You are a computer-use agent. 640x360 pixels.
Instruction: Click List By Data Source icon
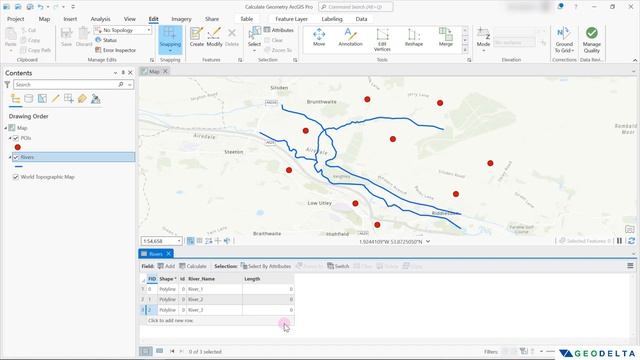coord(29,98)
